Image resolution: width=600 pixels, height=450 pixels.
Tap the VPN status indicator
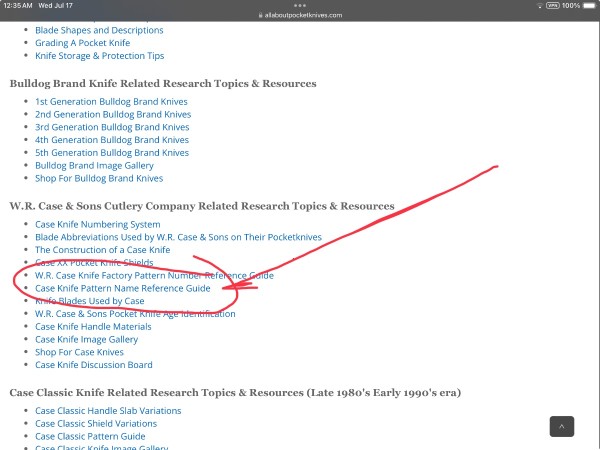pyautogui.click(x=553, y=5)
